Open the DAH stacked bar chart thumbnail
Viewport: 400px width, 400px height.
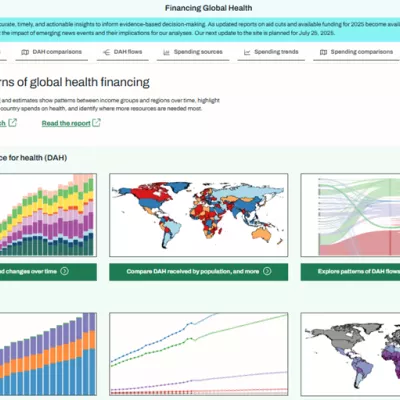click(x=48, y=215)
